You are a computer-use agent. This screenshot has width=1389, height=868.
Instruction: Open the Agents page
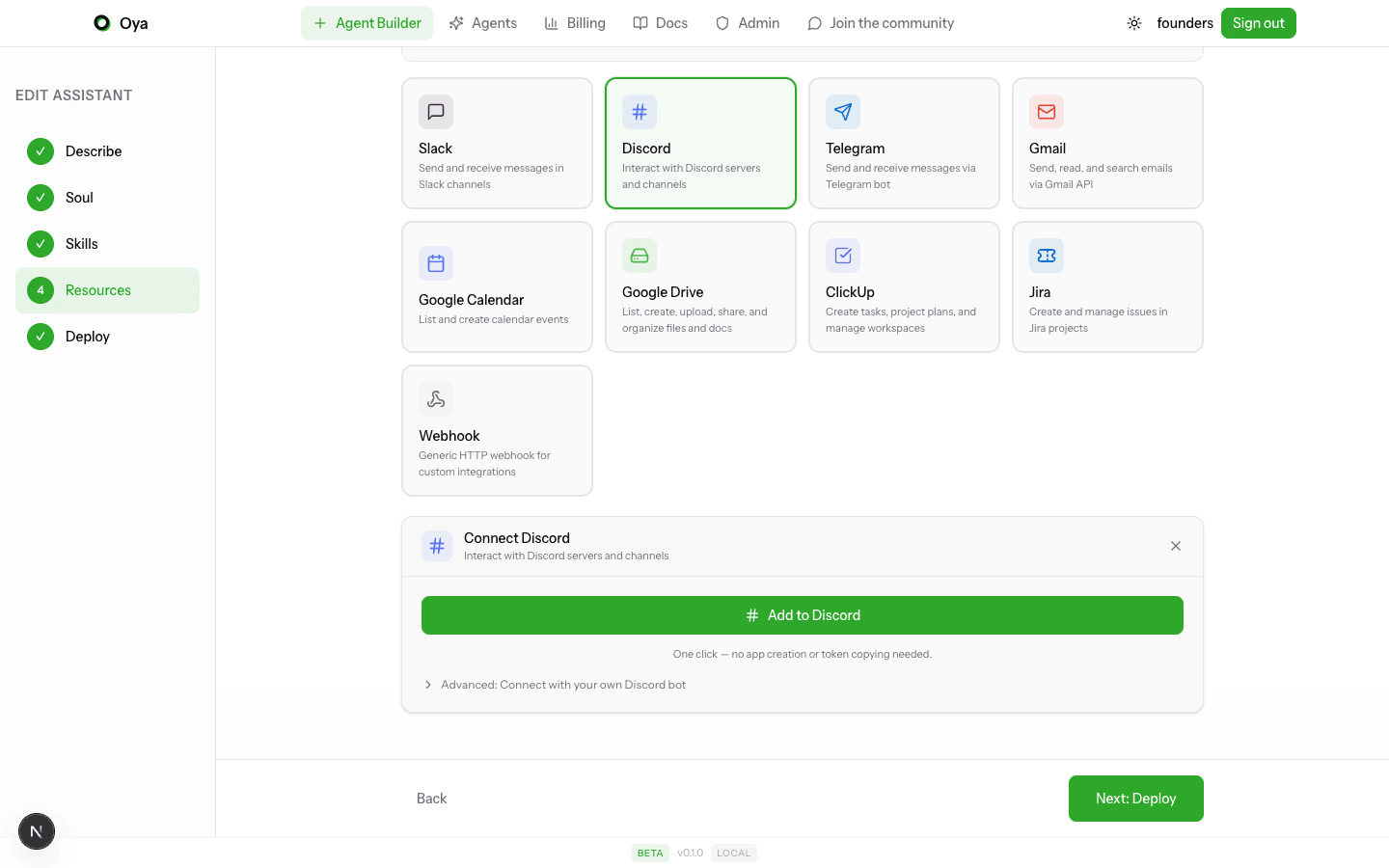482,22
